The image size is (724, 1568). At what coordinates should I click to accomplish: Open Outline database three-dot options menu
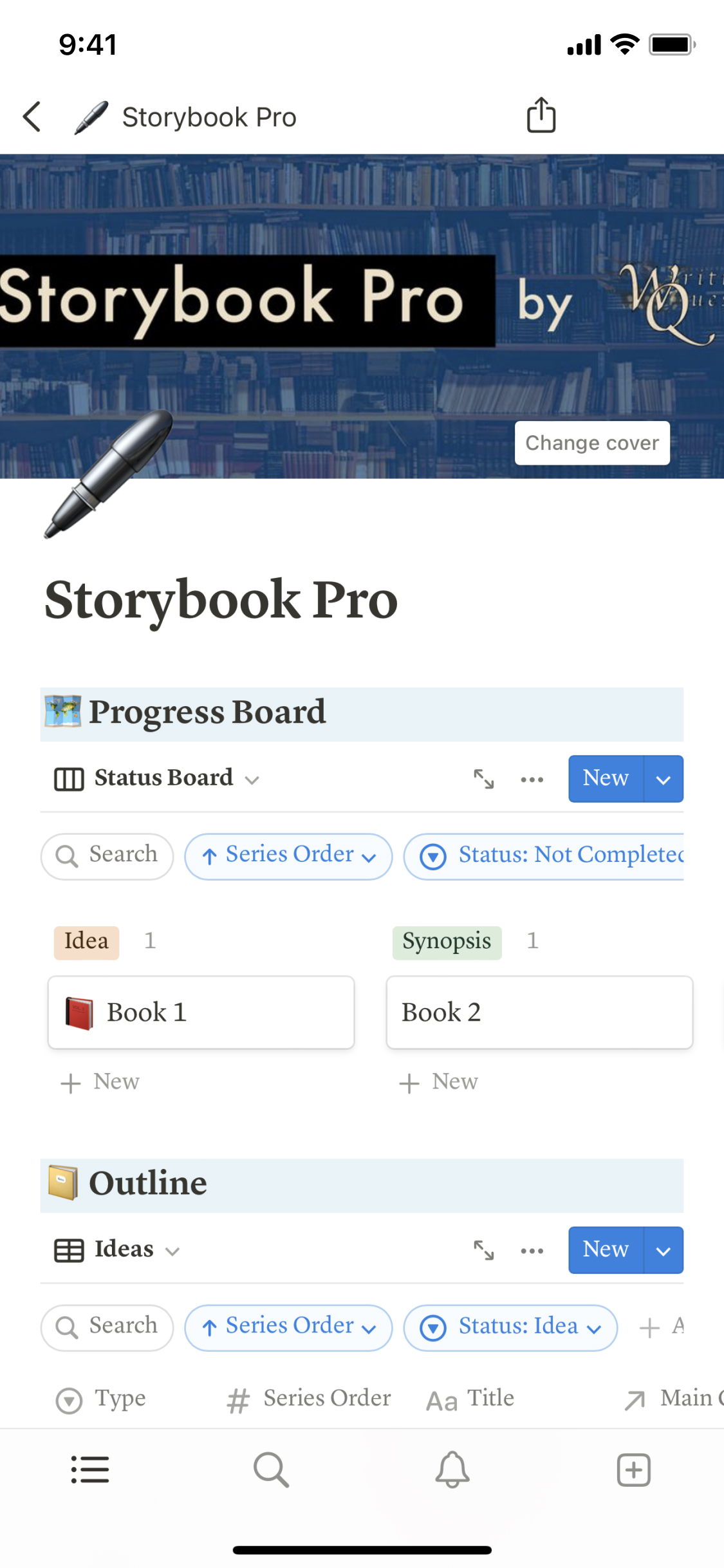[532, 1250]
